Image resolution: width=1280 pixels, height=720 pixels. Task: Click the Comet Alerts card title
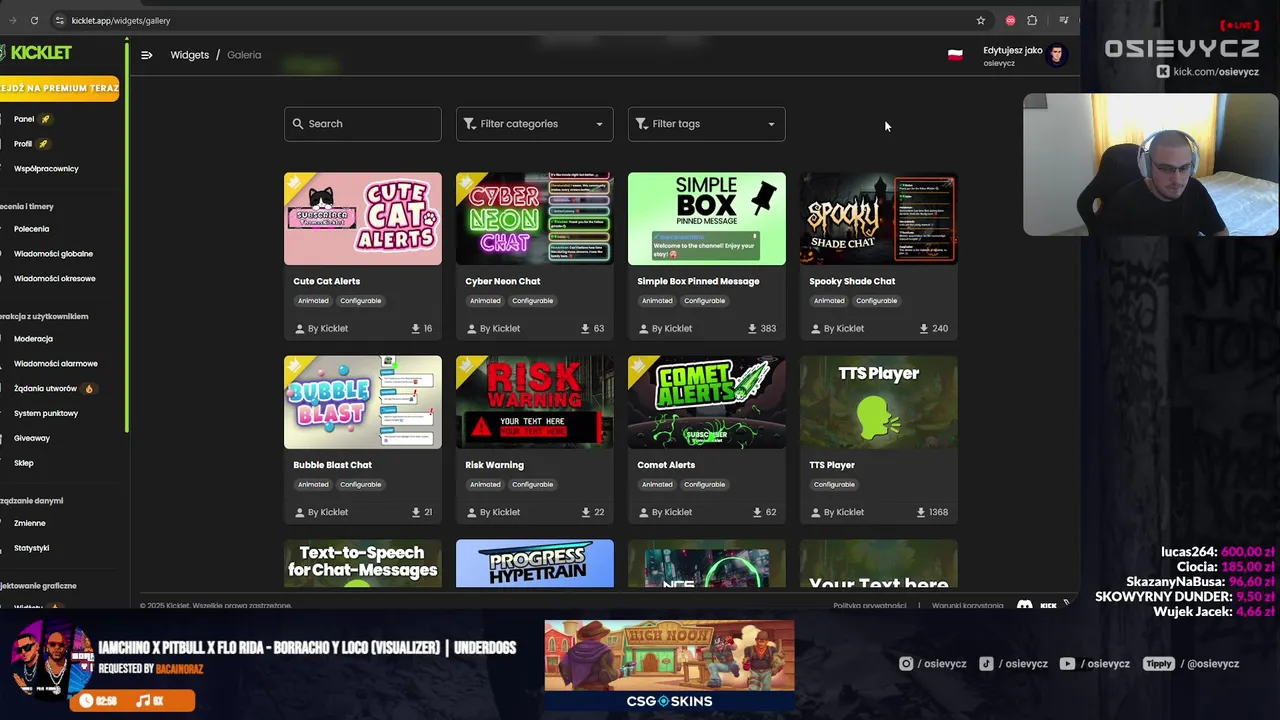(666, 465)
